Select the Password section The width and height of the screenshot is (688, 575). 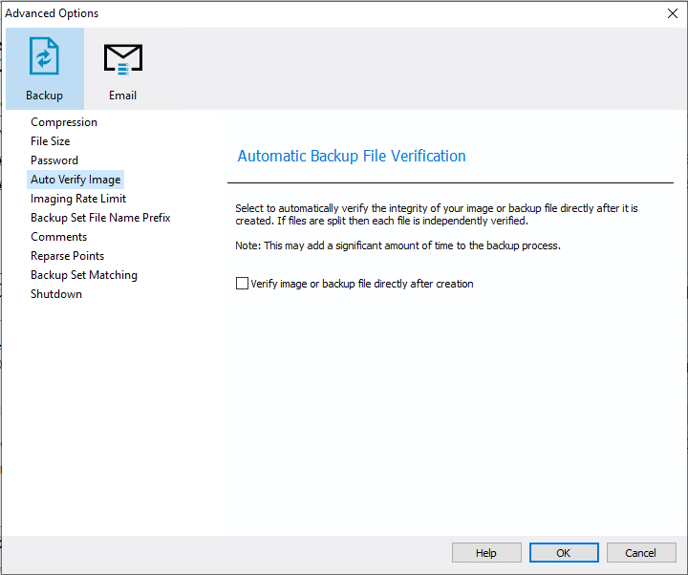coord(54,160)
